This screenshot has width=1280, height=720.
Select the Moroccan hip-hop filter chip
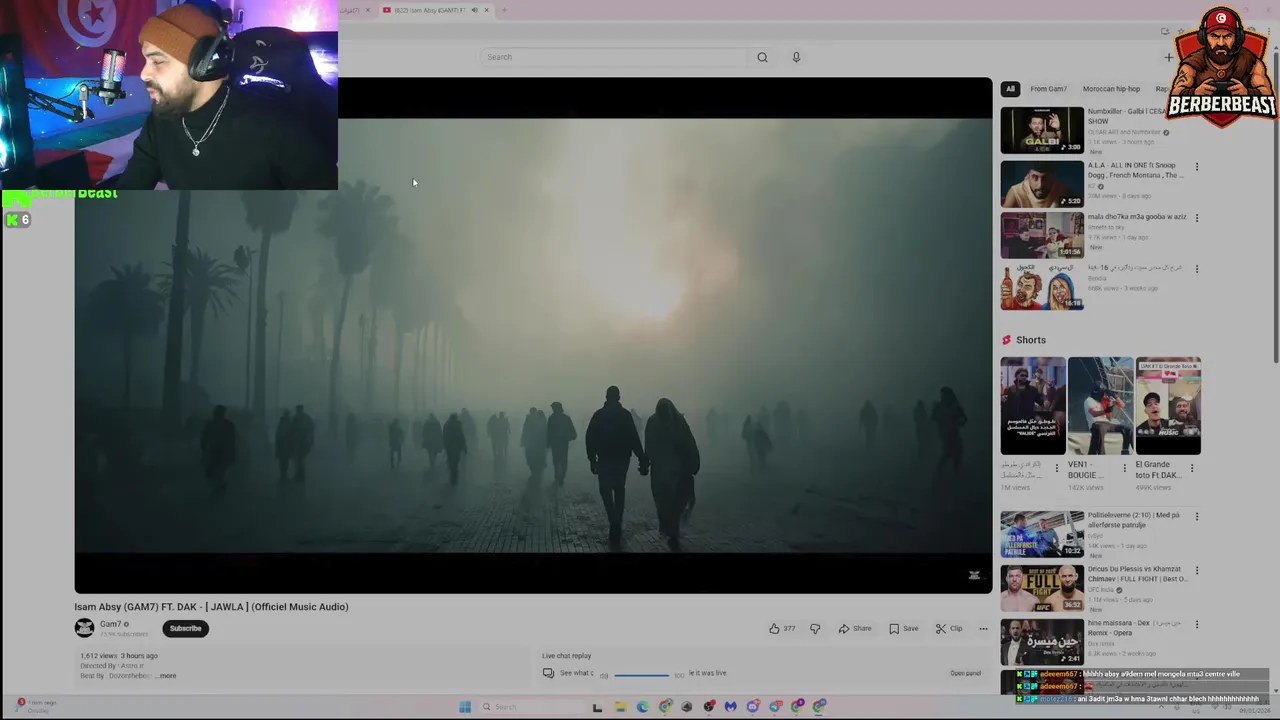click(1111, 89)
